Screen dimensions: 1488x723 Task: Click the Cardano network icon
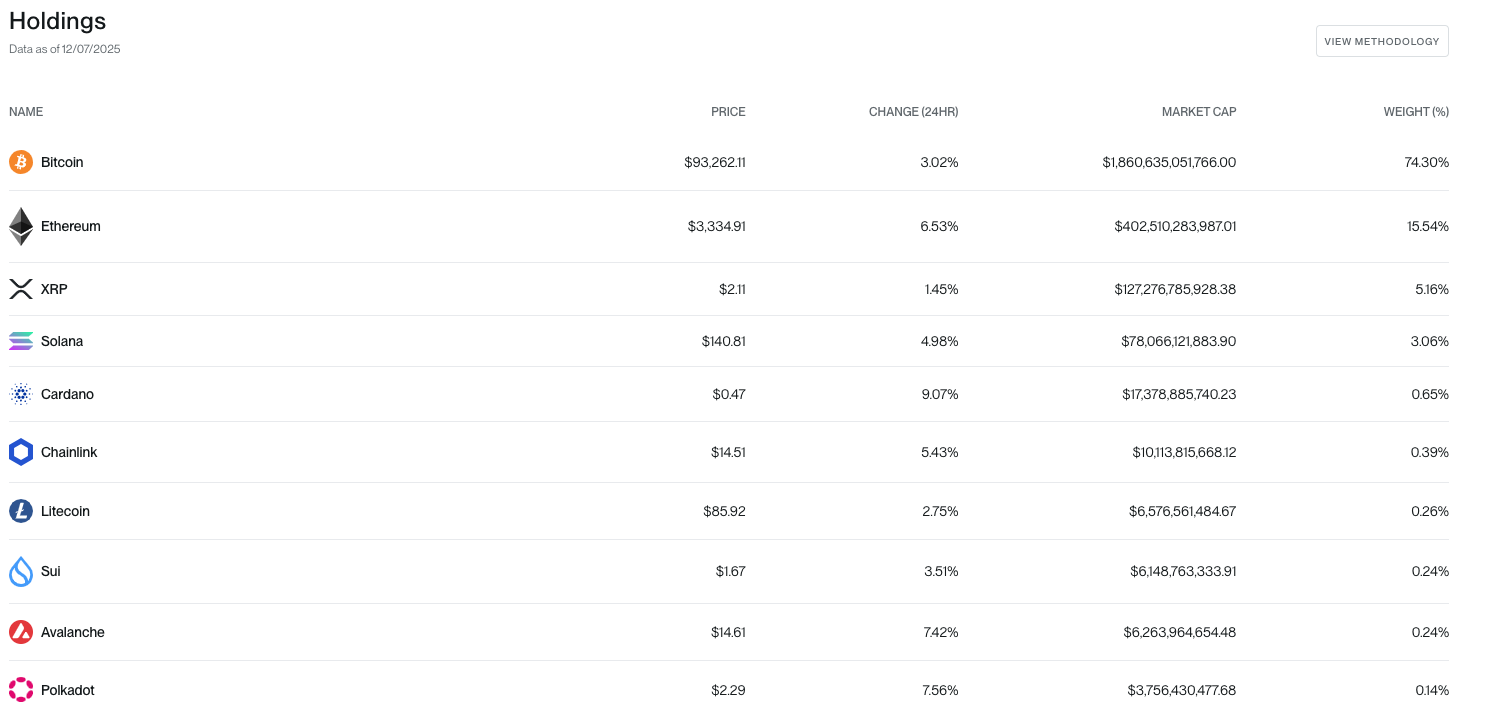[20, 394]
